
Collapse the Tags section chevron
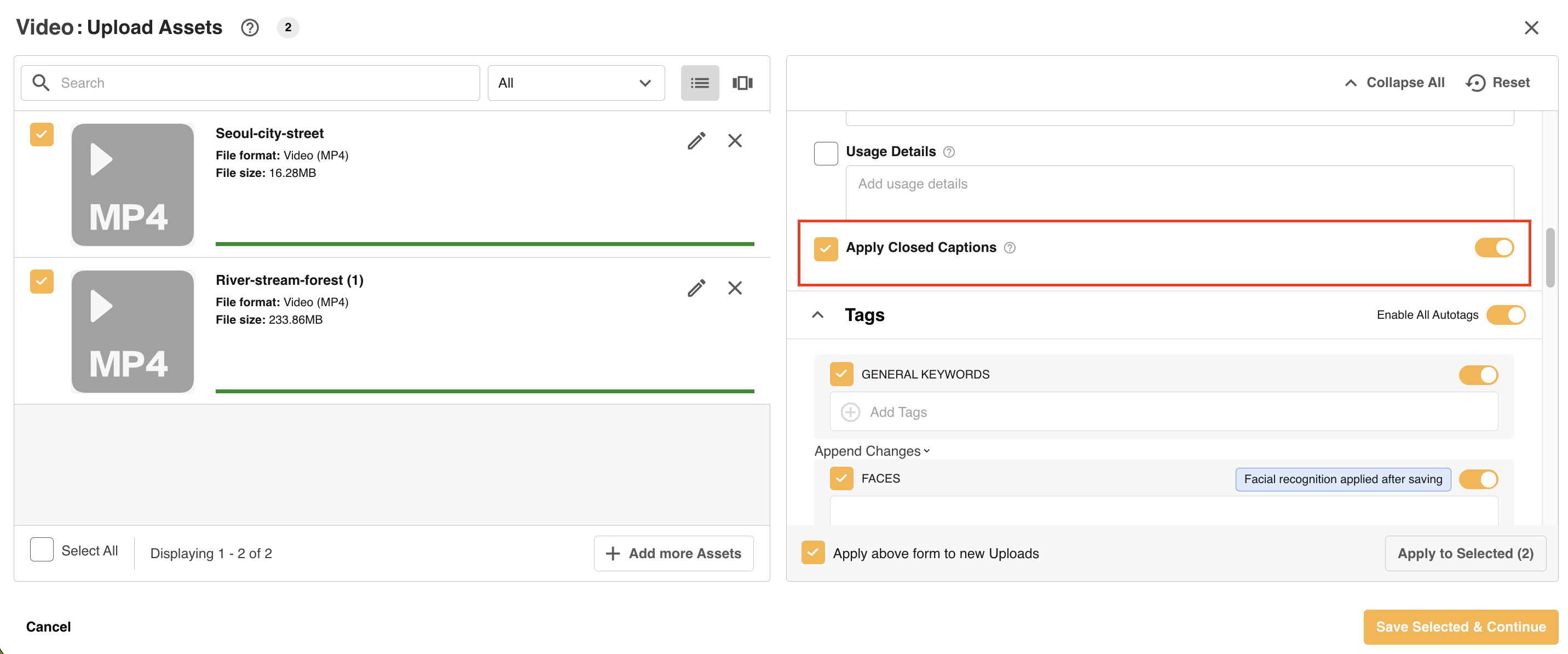click(817, 315)
